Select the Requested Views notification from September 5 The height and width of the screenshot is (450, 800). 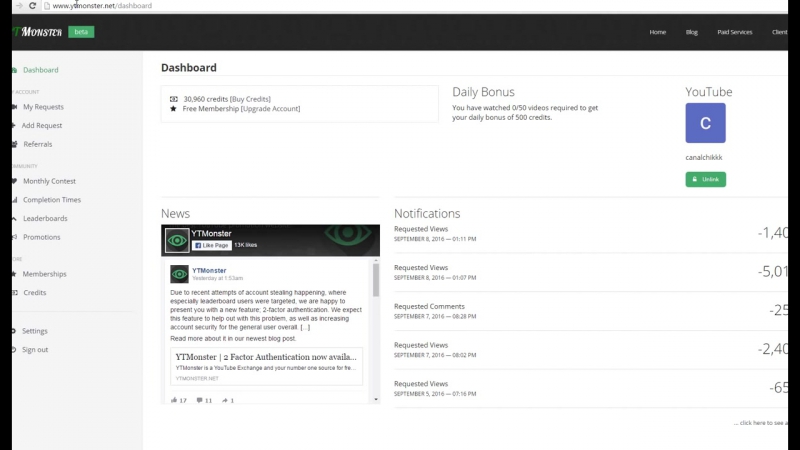(590, 389)
